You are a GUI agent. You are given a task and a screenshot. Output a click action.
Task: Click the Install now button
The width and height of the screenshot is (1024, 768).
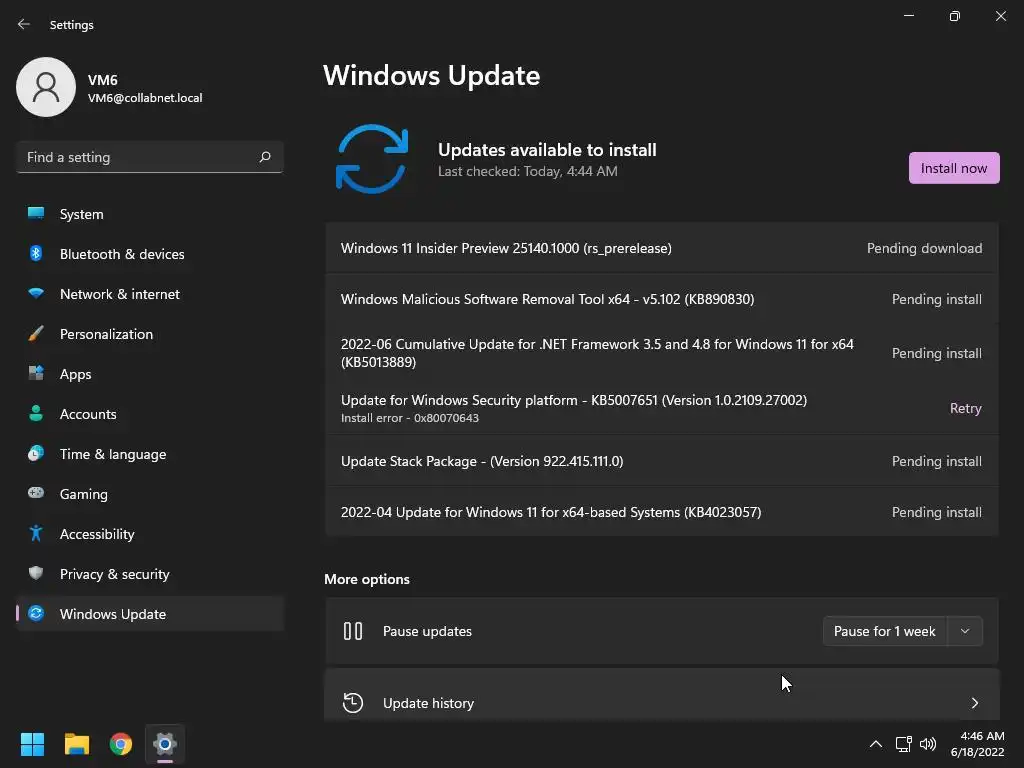pyautogui.click(x=953, y=168)
